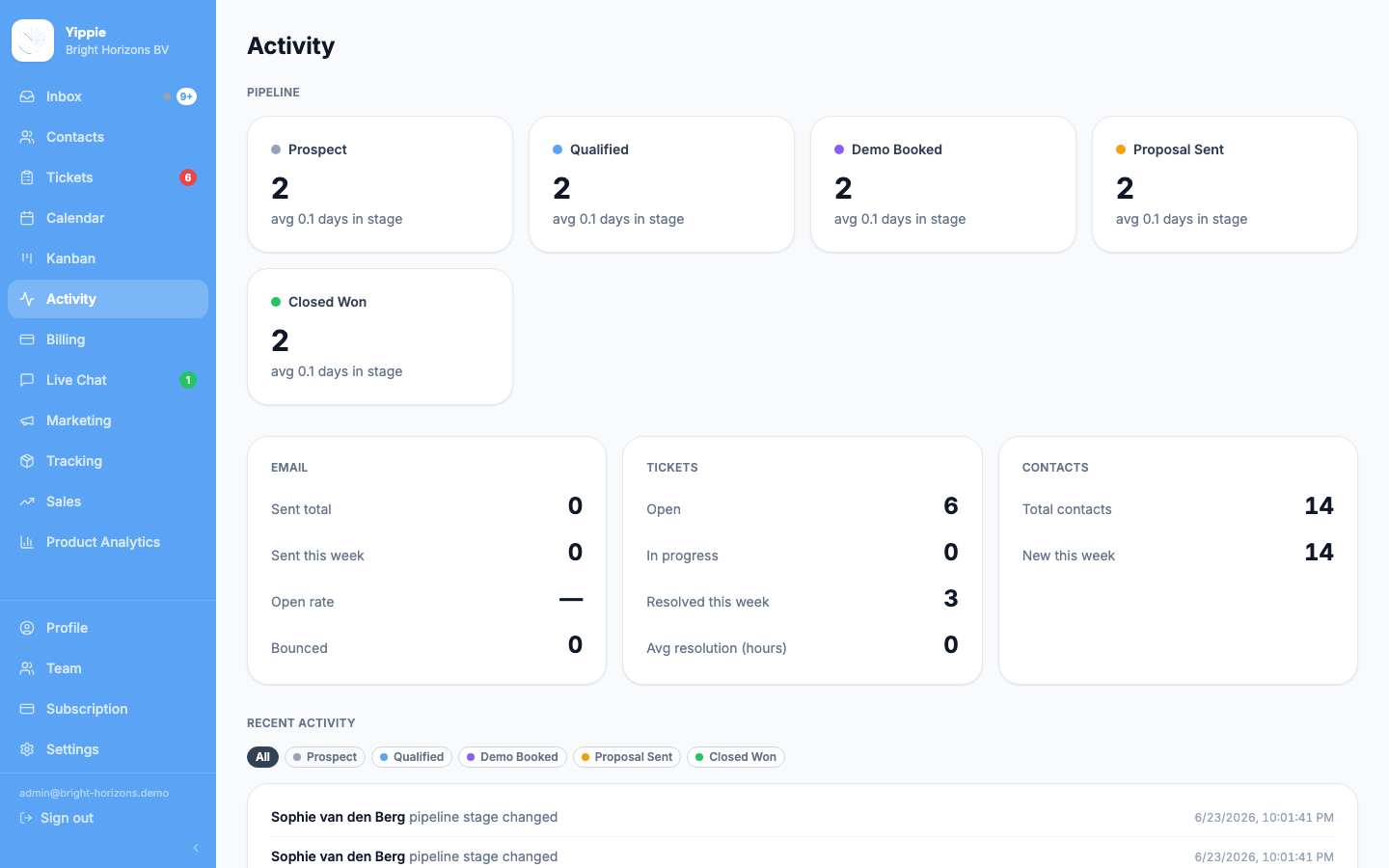Image resolution: width=1389 pixels, height=868 pixels.
Task: Click the Activity page heading
Action: pyautogui.click(x=290, y=45)
